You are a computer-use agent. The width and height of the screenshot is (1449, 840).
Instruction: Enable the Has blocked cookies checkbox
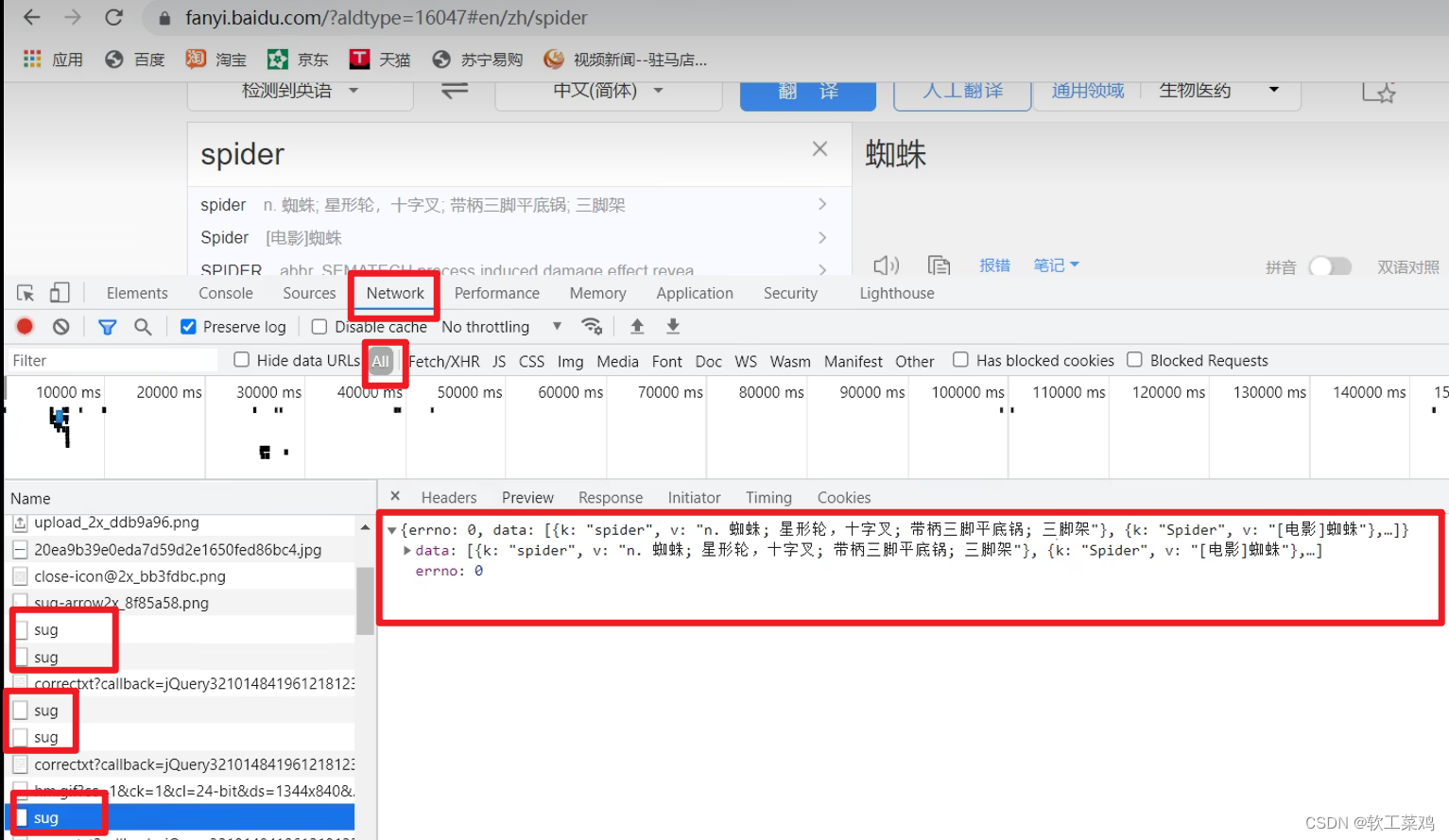click(x=960, y=359)
